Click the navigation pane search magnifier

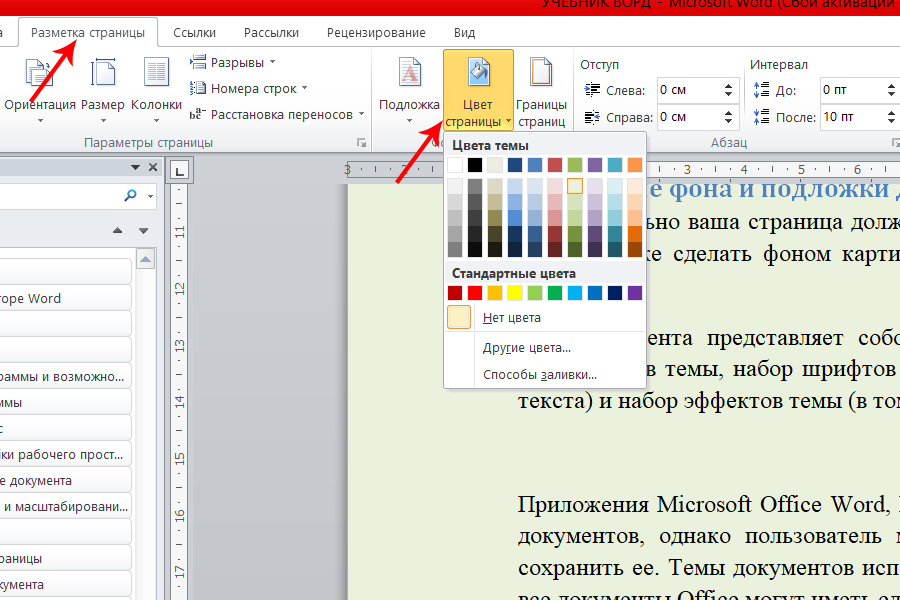tap(130, 196)
